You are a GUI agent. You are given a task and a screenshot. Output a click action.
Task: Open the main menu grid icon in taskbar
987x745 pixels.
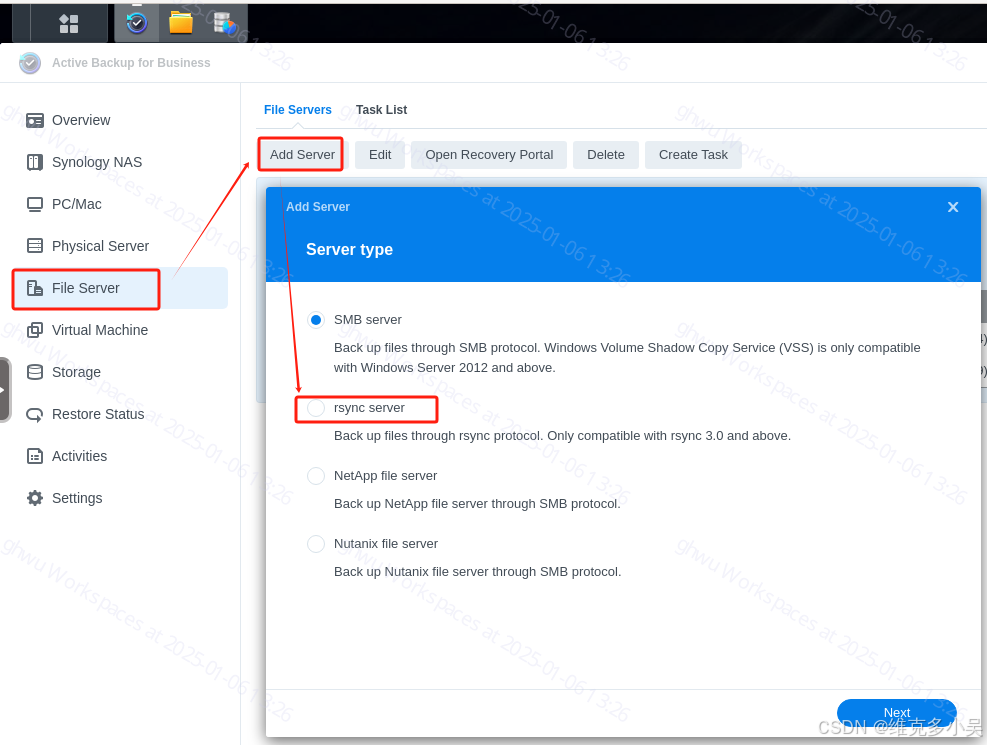coord(69,24)
